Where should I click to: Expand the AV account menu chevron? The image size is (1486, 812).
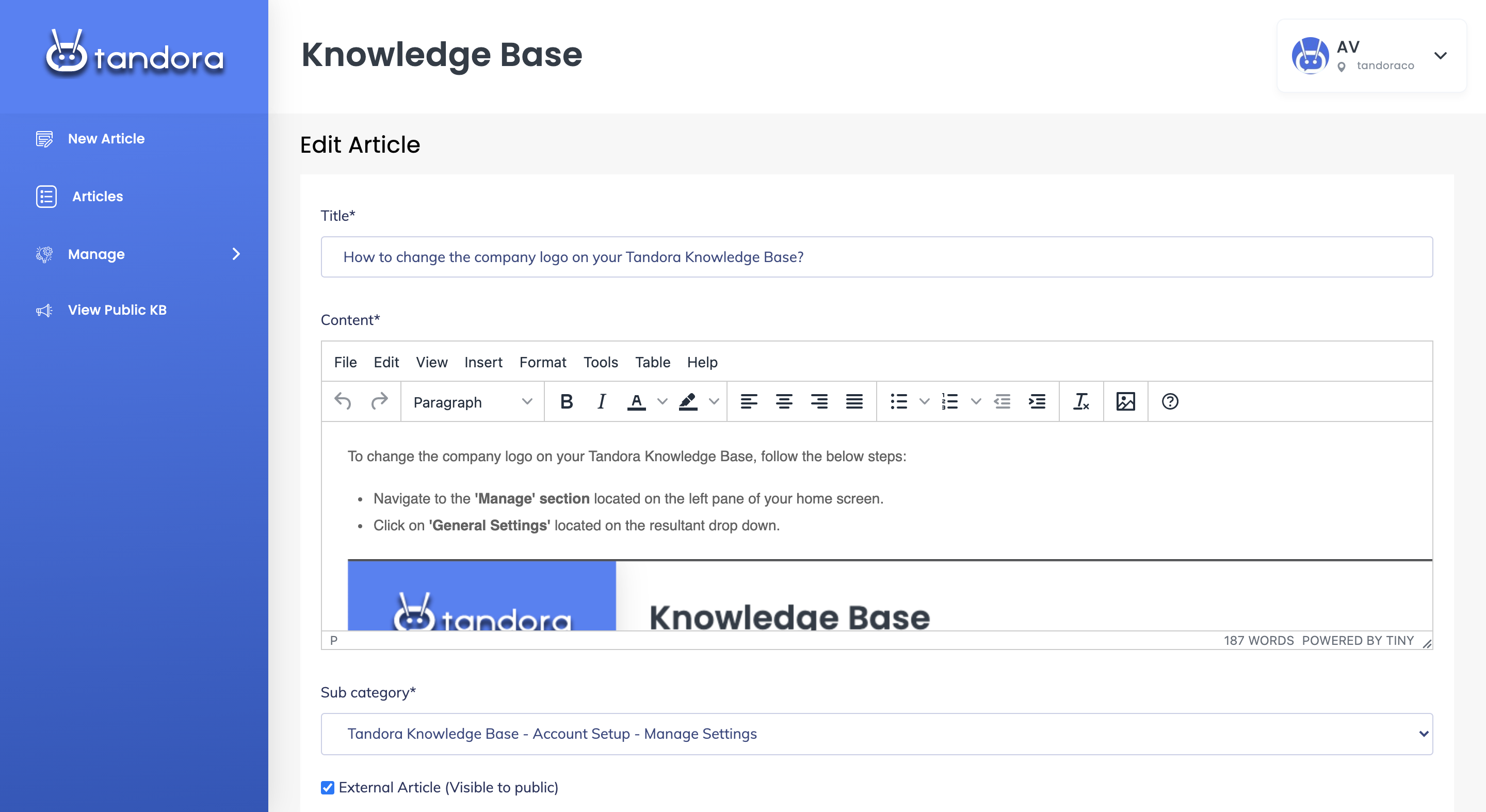[1440, 56]
